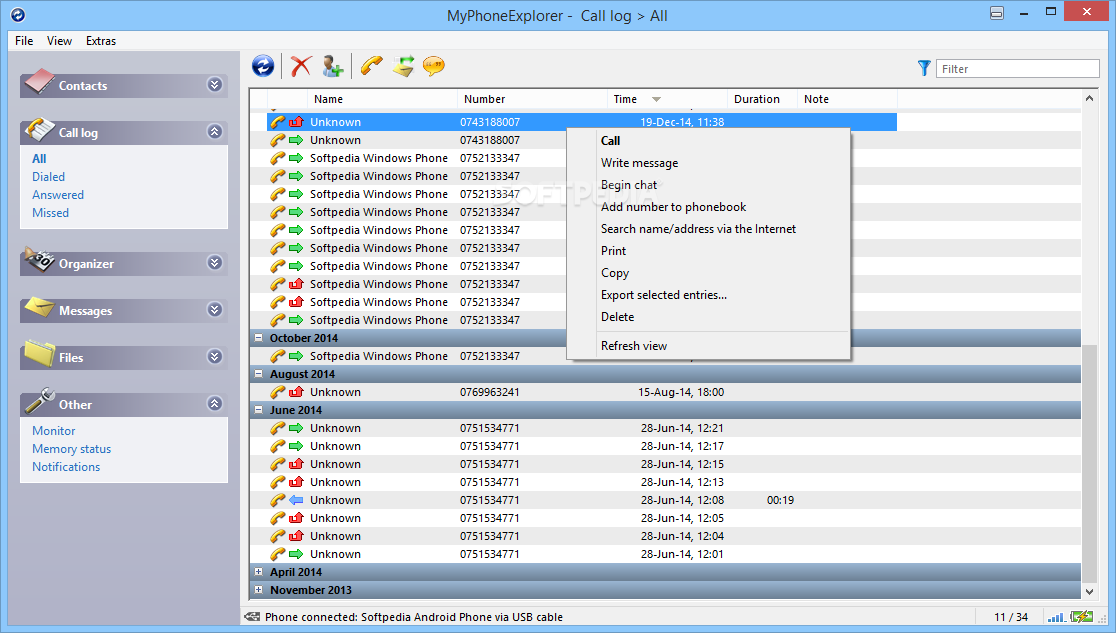Viewport: 1116px width, 633px height.
Task: Click the Note column header
Action: (847, 99)
